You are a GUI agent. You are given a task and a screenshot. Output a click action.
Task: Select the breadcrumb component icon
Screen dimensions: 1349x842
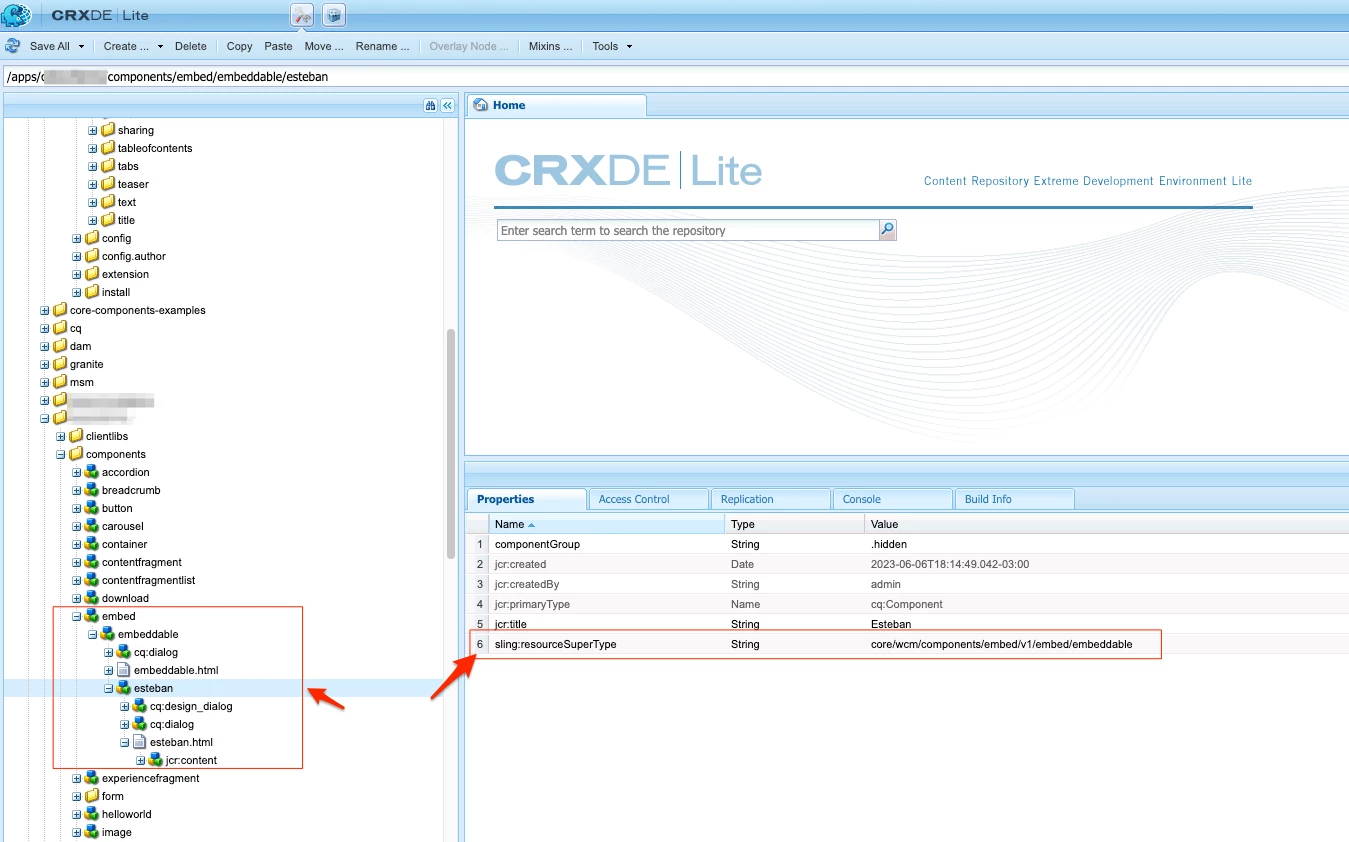click(x=92, y=490)
